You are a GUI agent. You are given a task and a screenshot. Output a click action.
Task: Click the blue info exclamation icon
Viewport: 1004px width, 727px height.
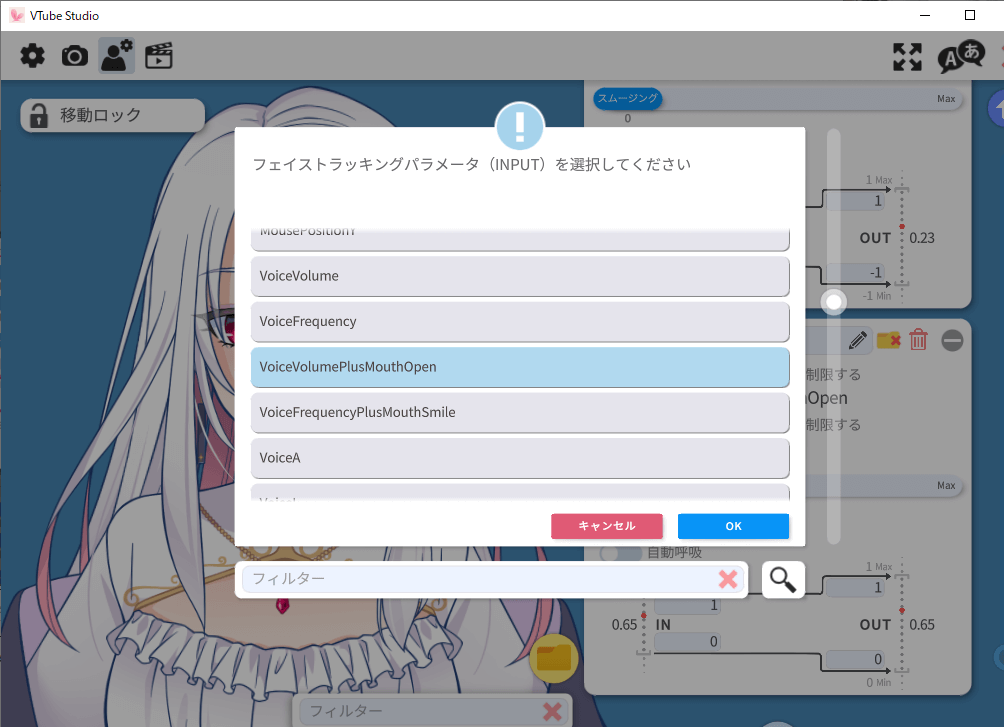point(520,126)
